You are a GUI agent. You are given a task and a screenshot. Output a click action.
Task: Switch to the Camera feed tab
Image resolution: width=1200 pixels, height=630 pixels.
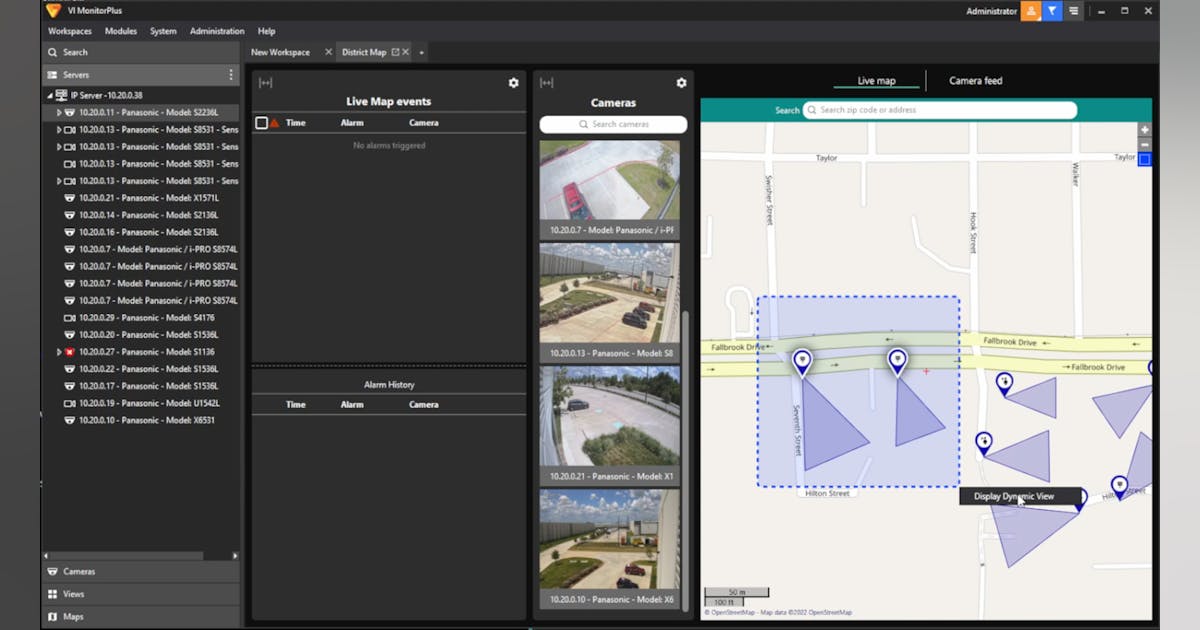[x=974, y=80]
